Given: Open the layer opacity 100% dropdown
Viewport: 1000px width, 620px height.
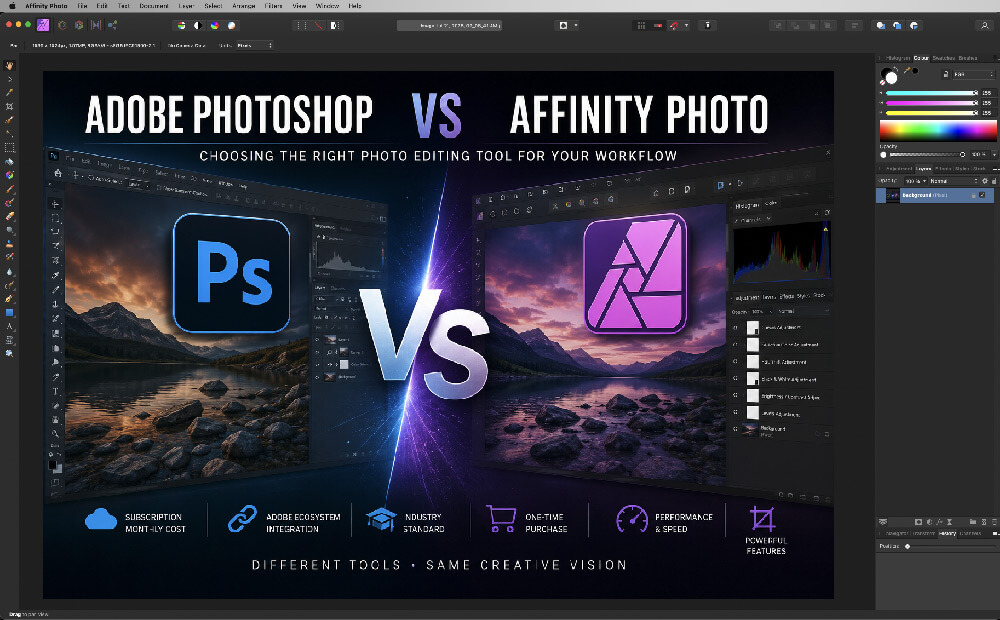Looking at the screenshot, I should click(916, 181).
